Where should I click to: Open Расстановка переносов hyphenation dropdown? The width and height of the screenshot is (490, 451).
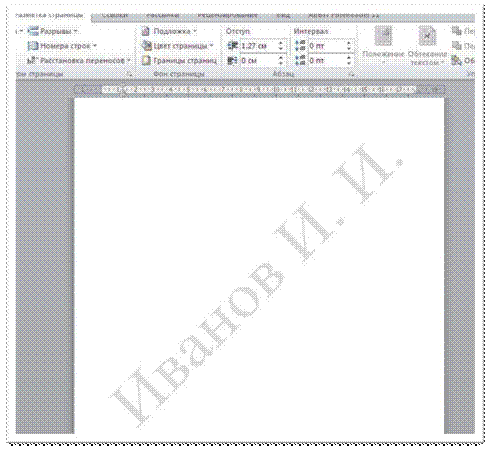tap(79, 61)
